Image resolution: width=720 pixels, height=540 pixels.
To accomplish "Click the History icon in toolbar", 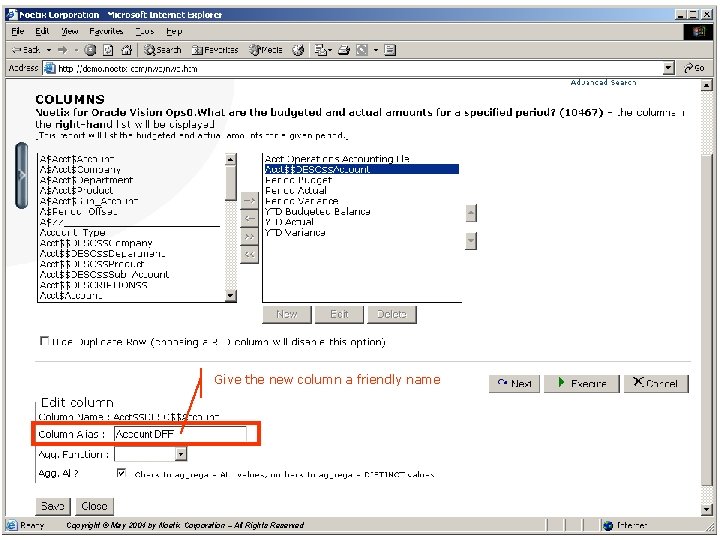I will coord(298,50).
